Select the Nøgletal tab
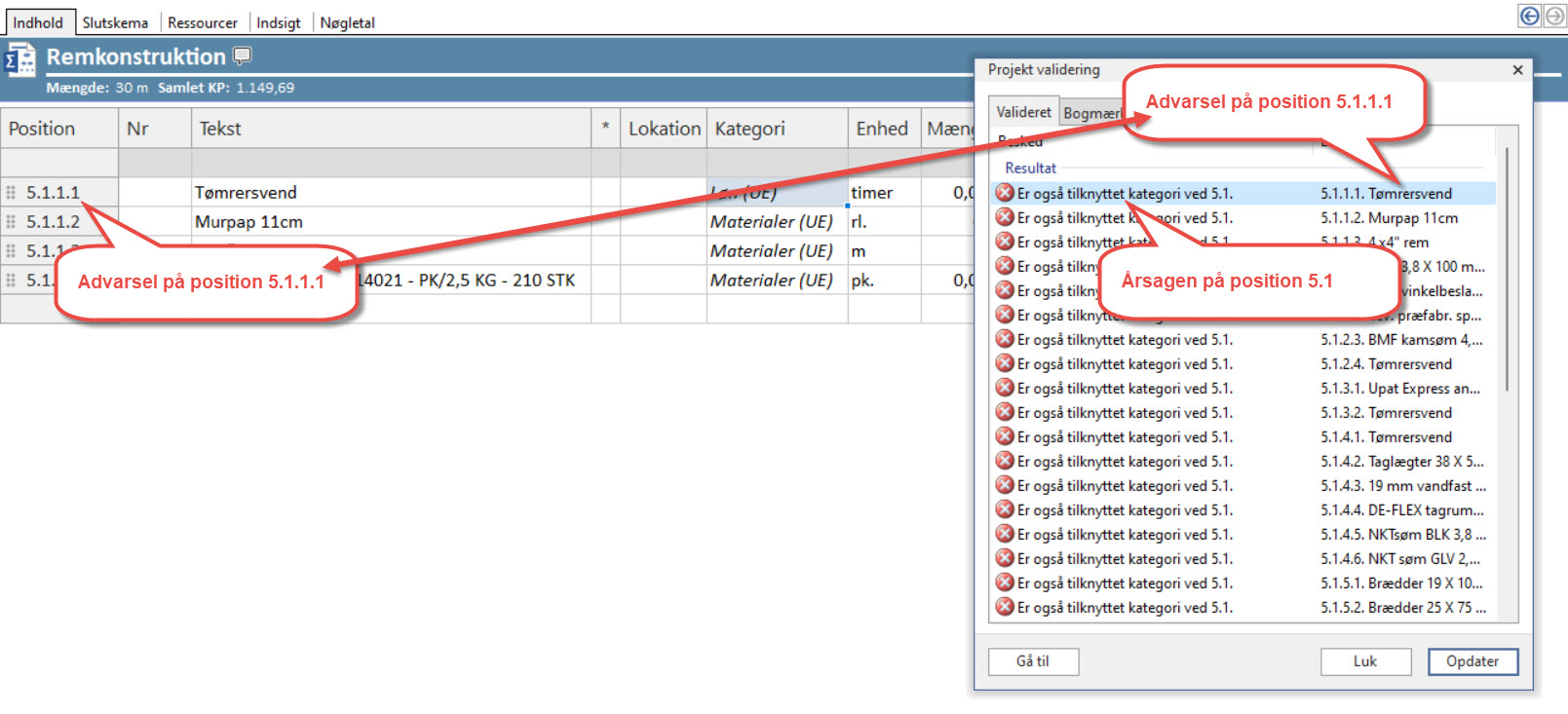This screenshot has height=714, width=1568. click(347, 22)
